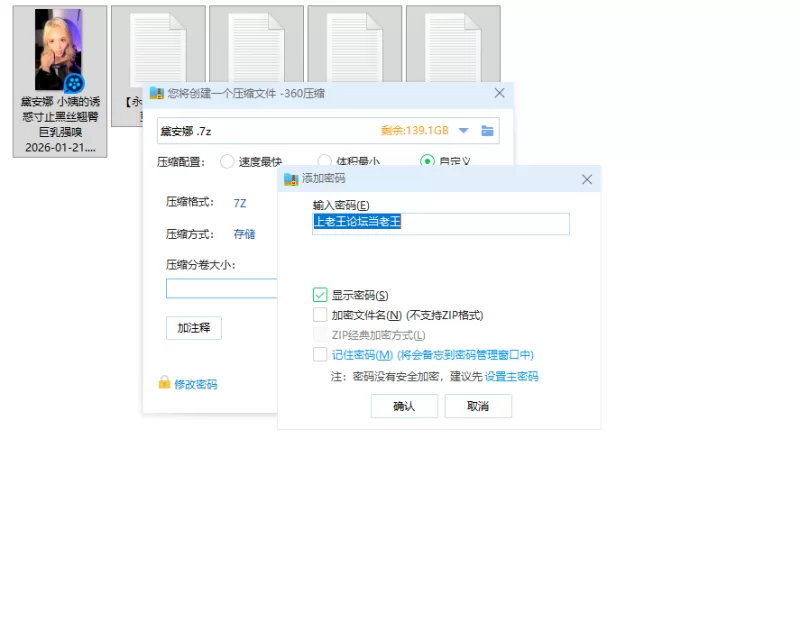This screenshot has width=800, height=640.
Task: Select the fourth blank document file icon
Action: click(x=355, y=48)
